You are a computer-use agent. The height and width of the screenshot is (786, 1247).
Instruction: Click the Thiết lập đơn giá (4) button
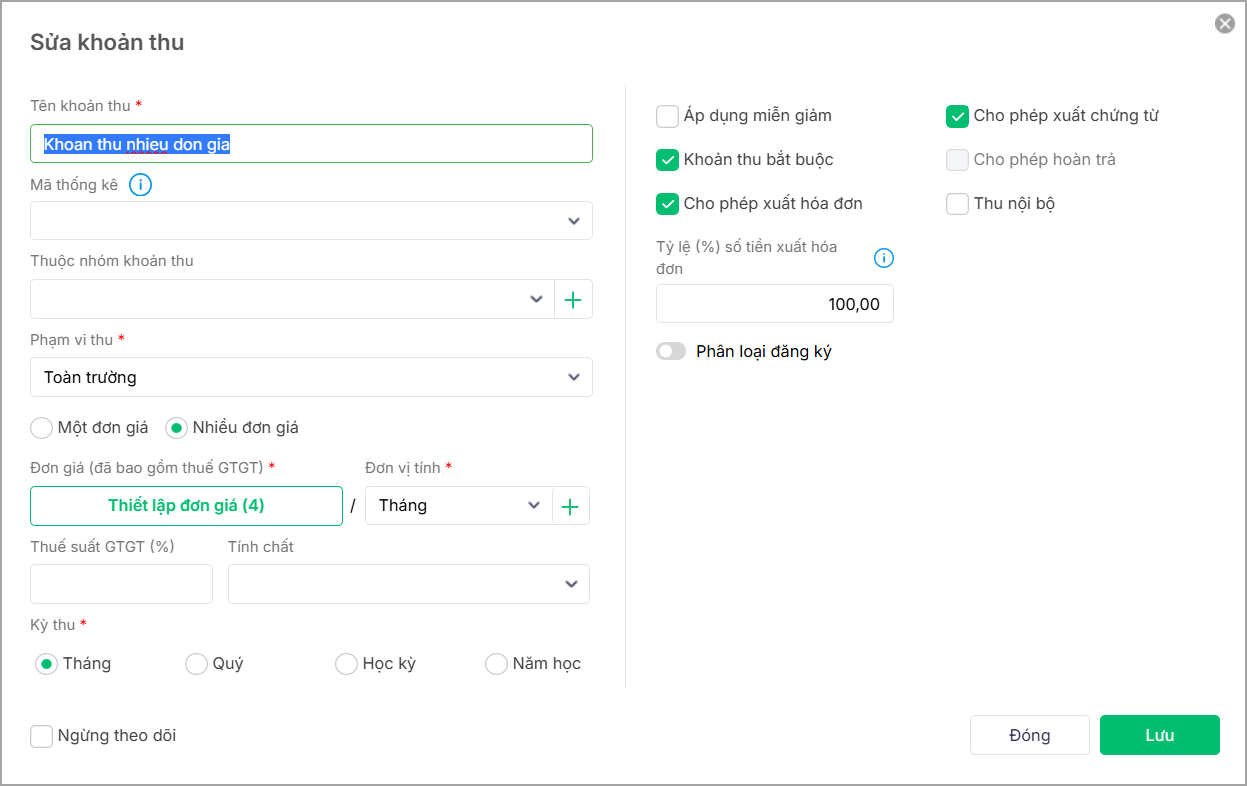click(186, 506)
